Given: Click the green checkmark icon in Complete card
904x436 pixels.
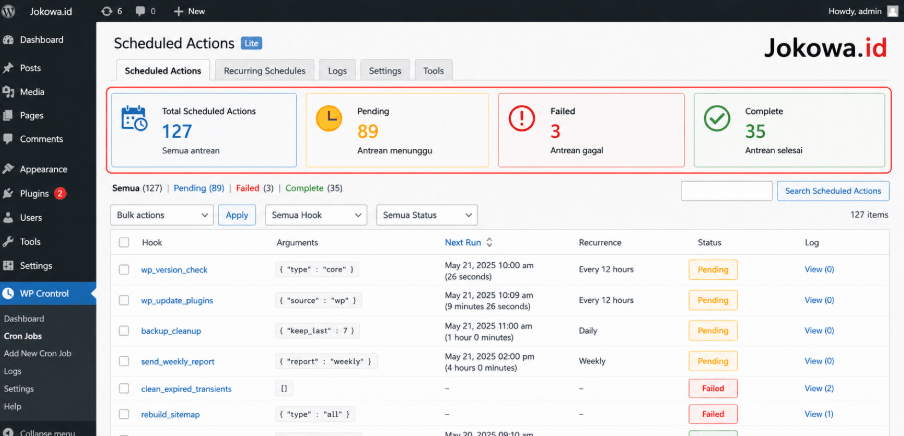Looking at the screenshot, I should coord(717,118).
